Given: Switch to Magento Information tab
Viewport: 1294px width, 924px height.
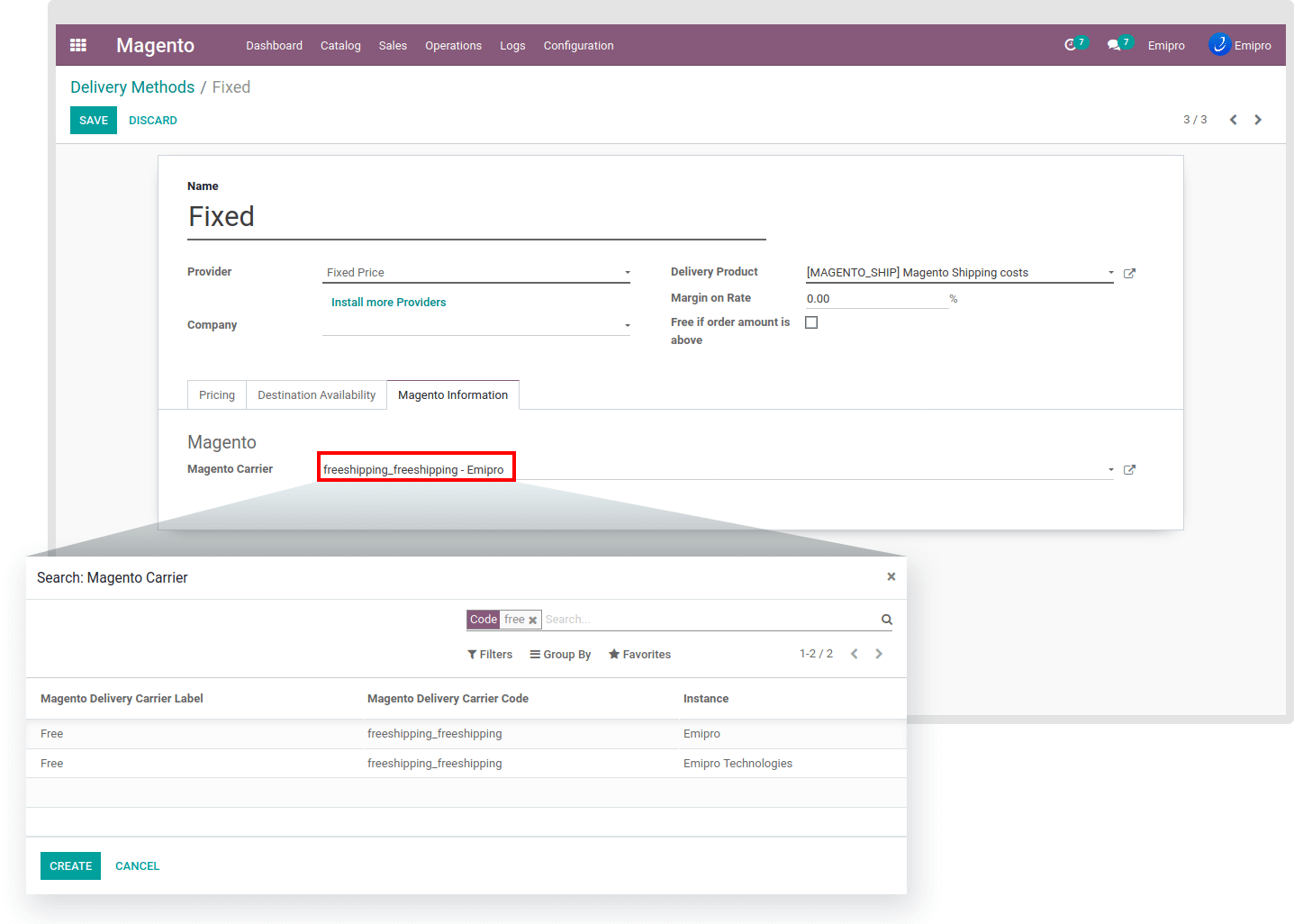Looking at the screenshot, I should 453,395.
